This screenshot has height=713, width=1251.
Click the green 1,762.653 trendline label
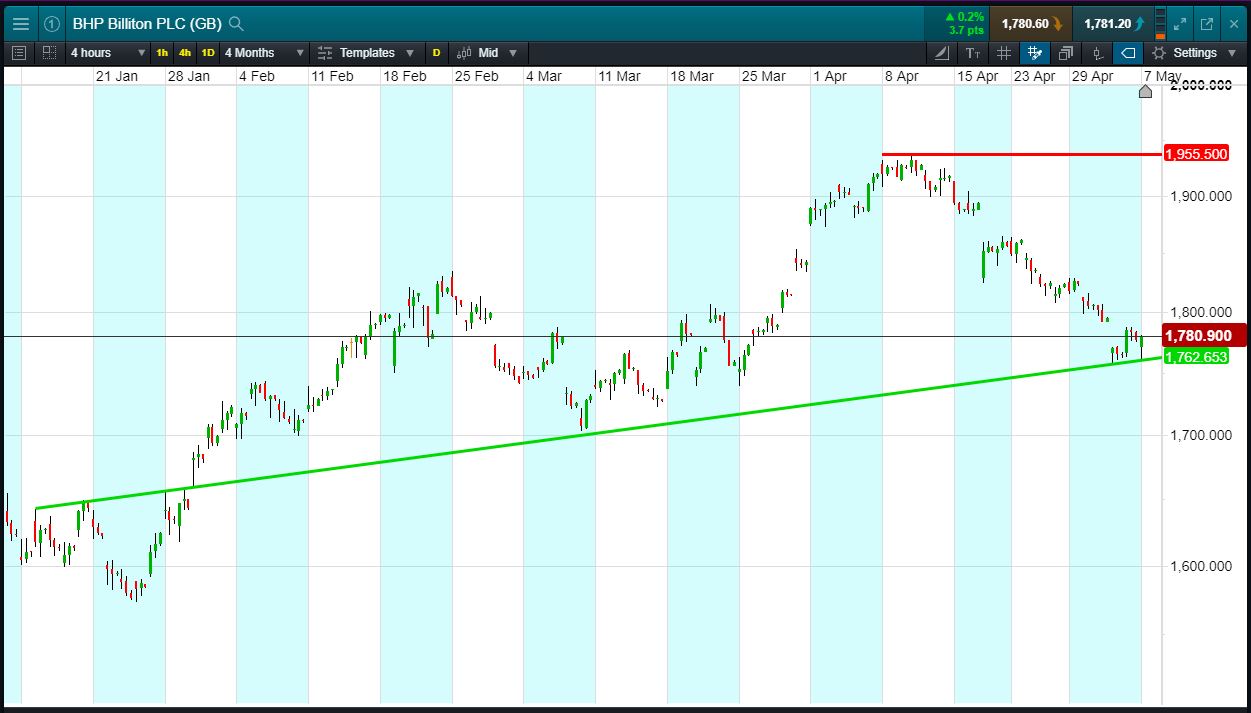pyautogui.click(x=1196, y=357)
